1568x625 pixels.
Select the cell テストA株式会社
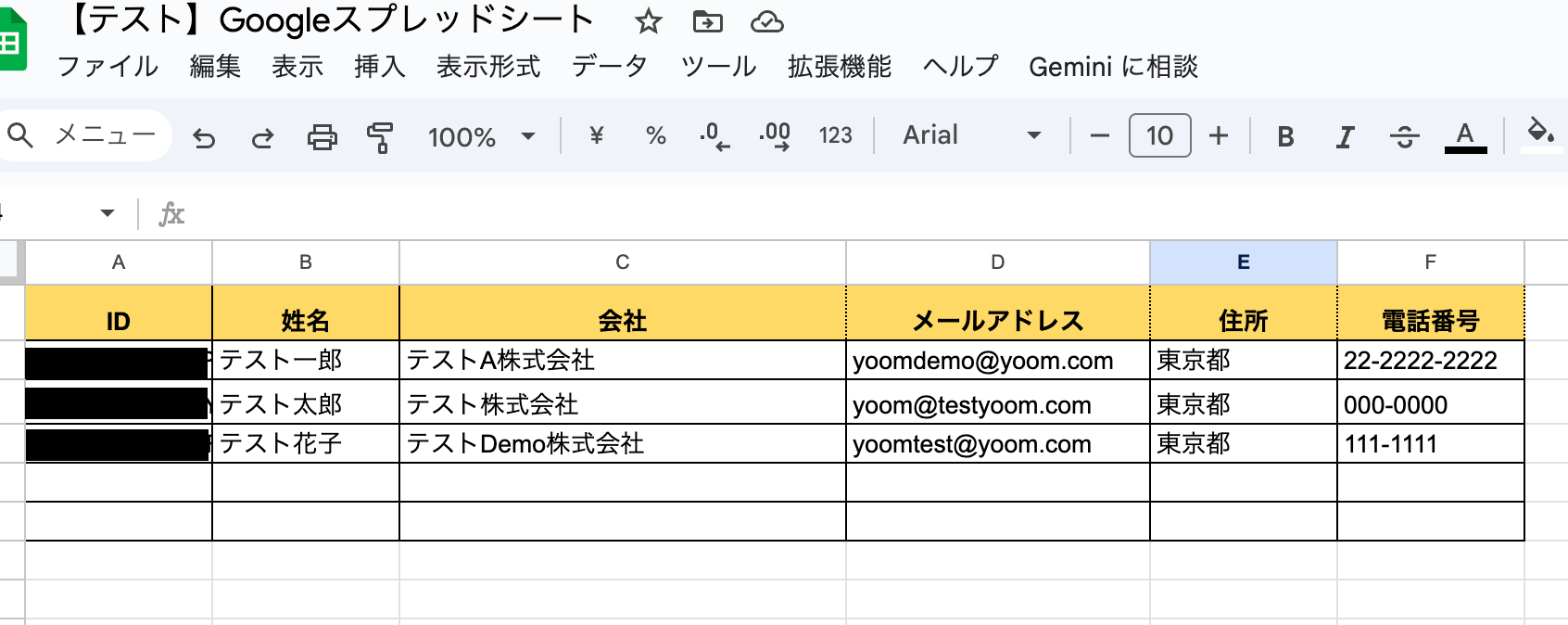[623, 361]
